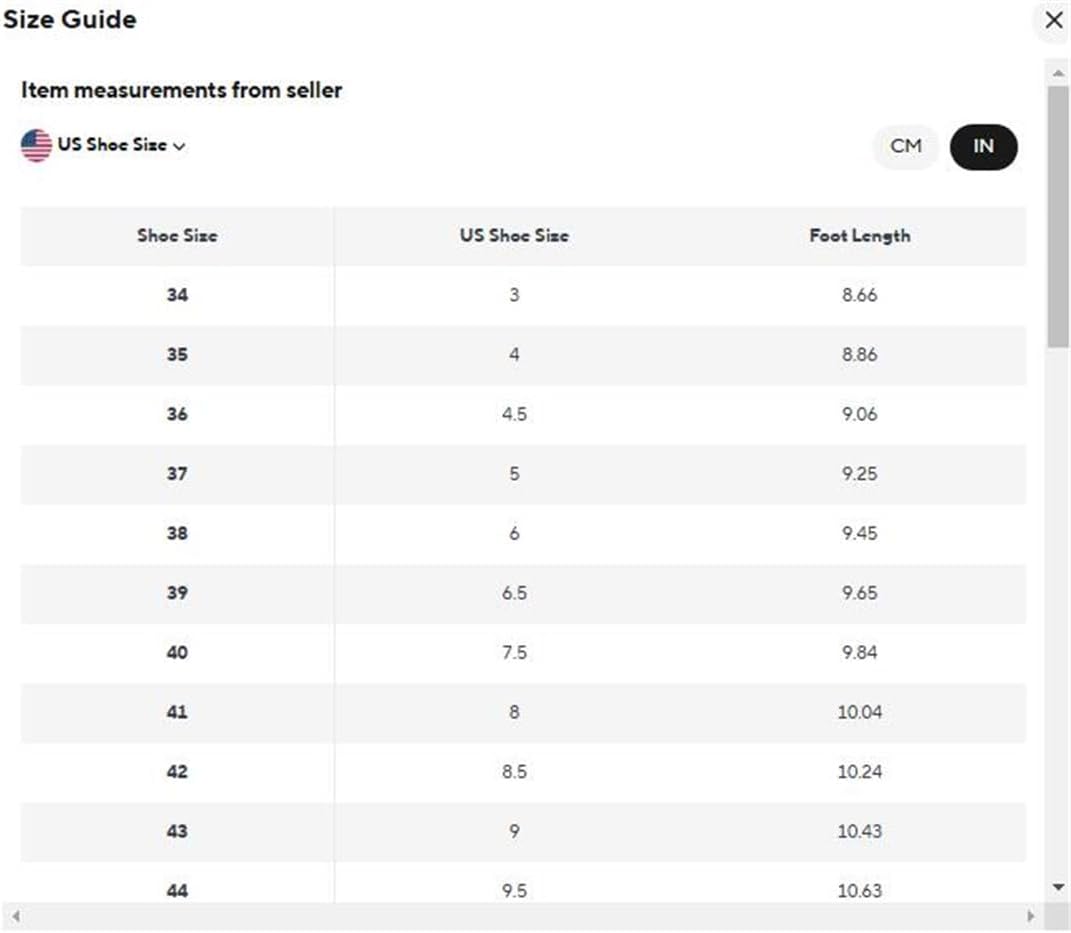Switch measurements to CM
1071x933 pixels.
click(x=906, y=146)
